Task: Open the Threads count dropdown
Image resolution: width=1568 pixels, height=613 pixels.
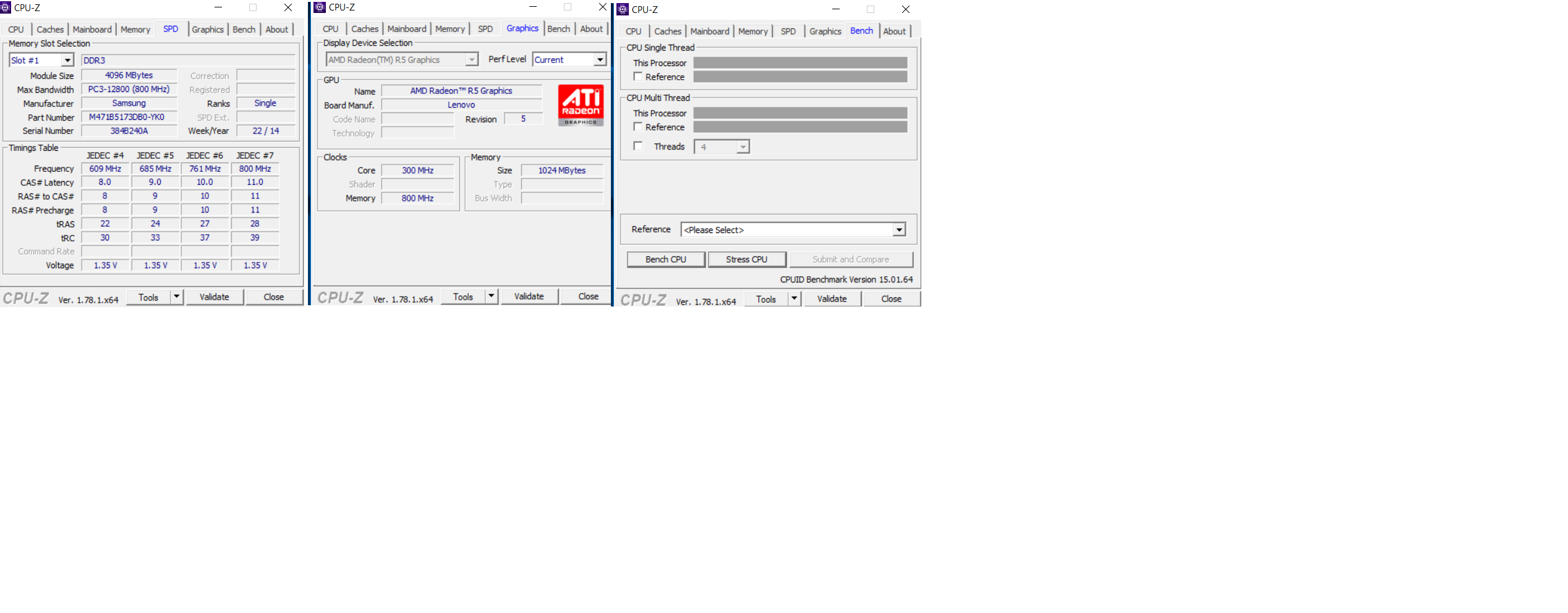Action: click(x=744, y=146)
